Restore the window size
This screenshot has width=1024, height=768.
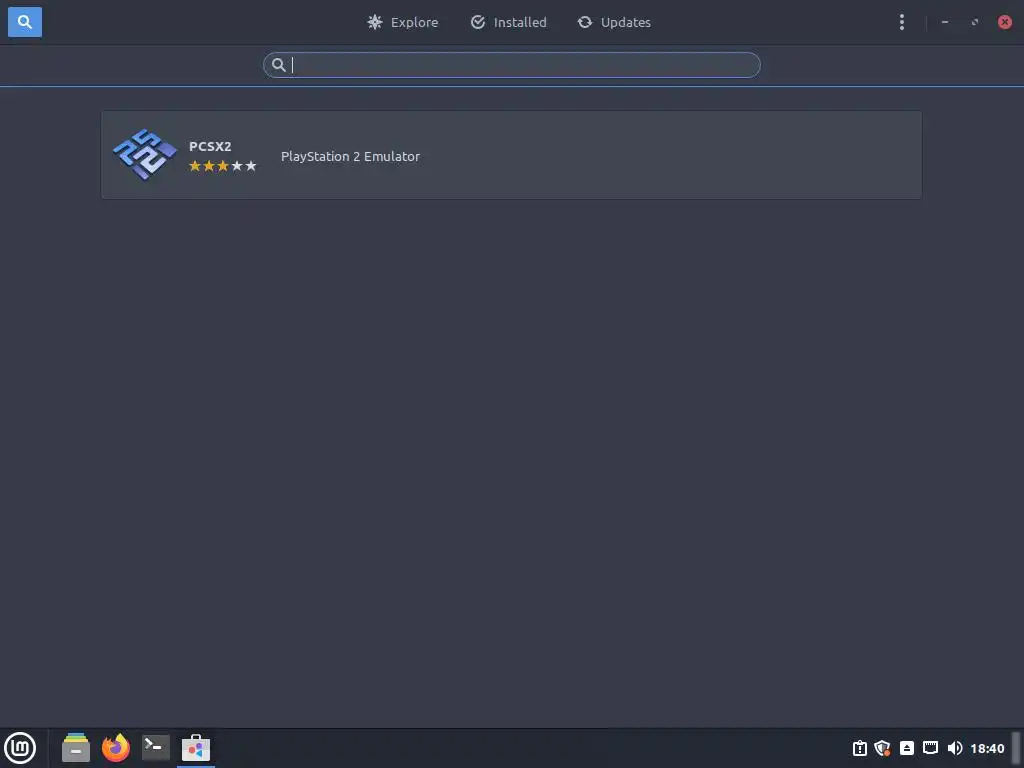(975, 22)
